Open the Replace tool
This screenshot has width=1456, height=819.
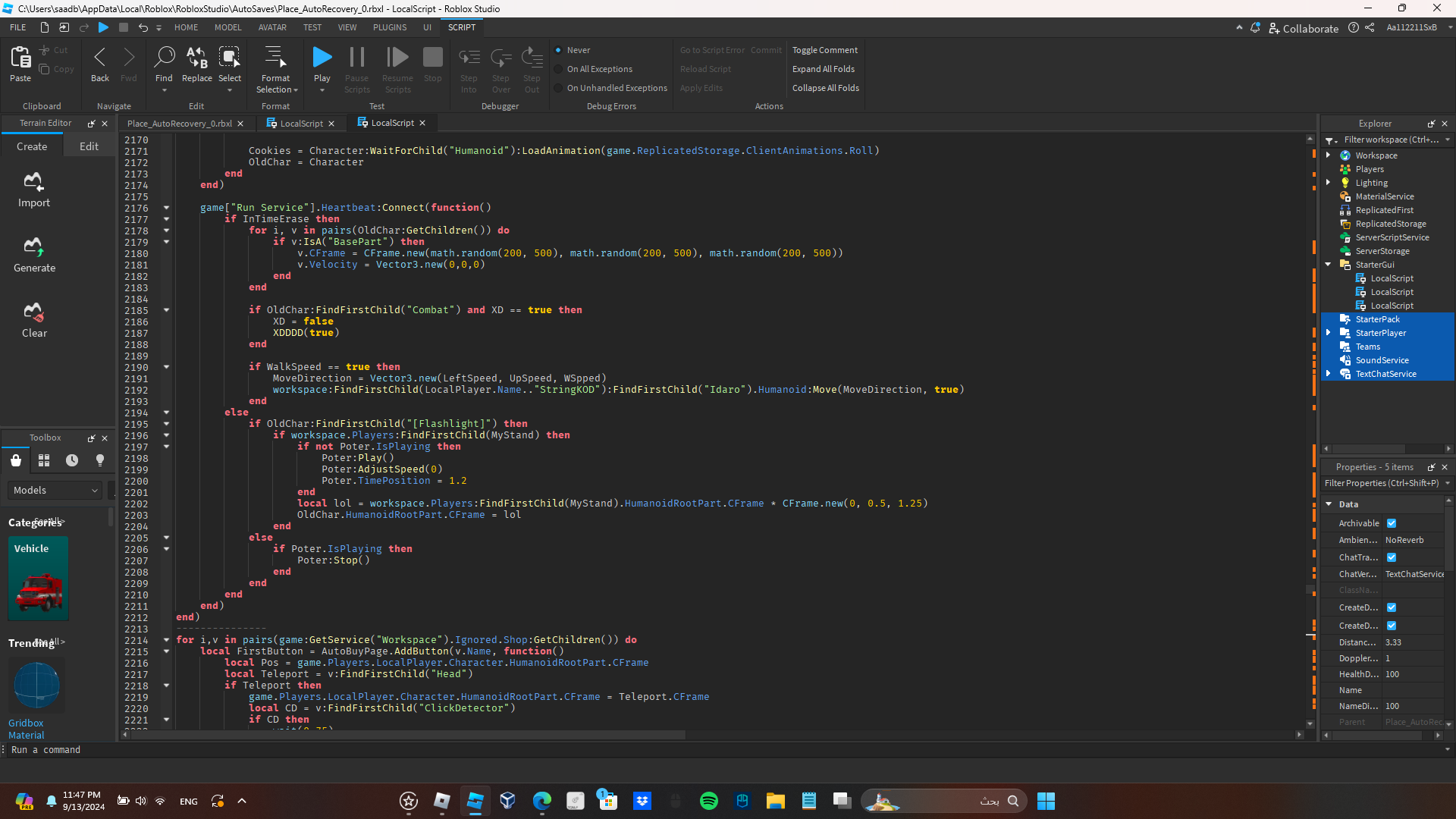pos(196,57)
